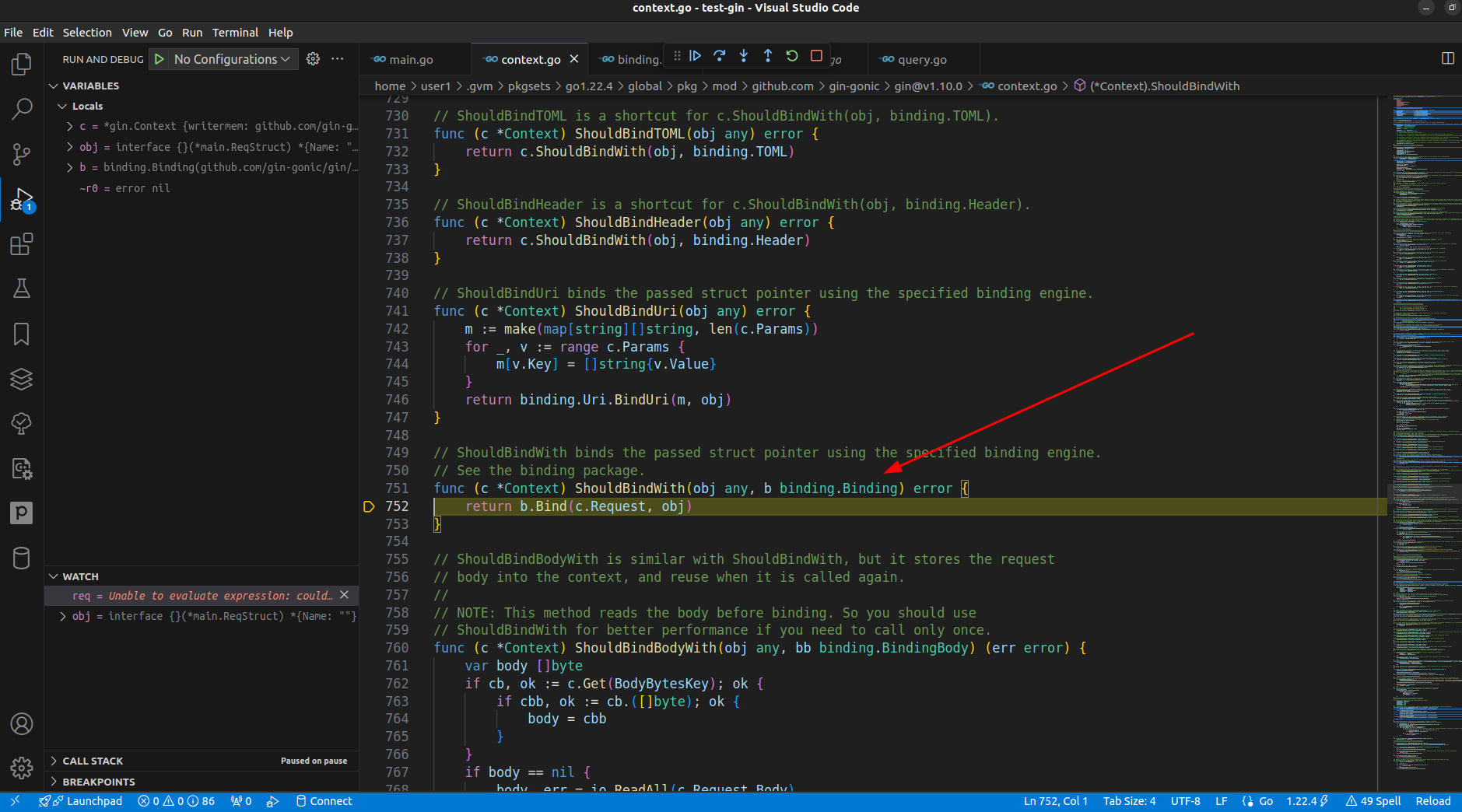
Task: Open the Run menu
Action: (192, 33)
